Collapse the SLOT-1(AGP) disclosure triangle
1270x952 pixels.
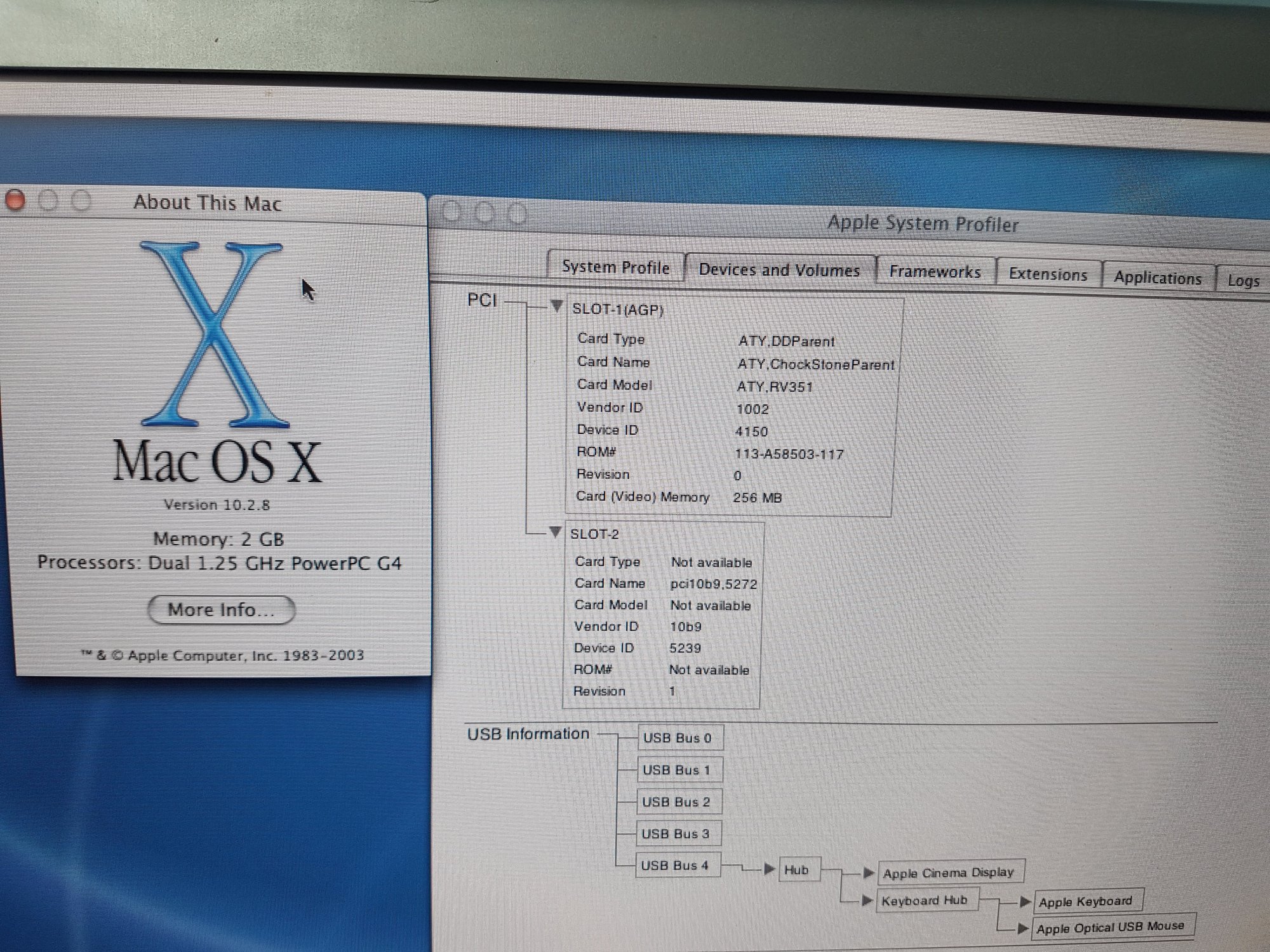[x=556, y=307]
